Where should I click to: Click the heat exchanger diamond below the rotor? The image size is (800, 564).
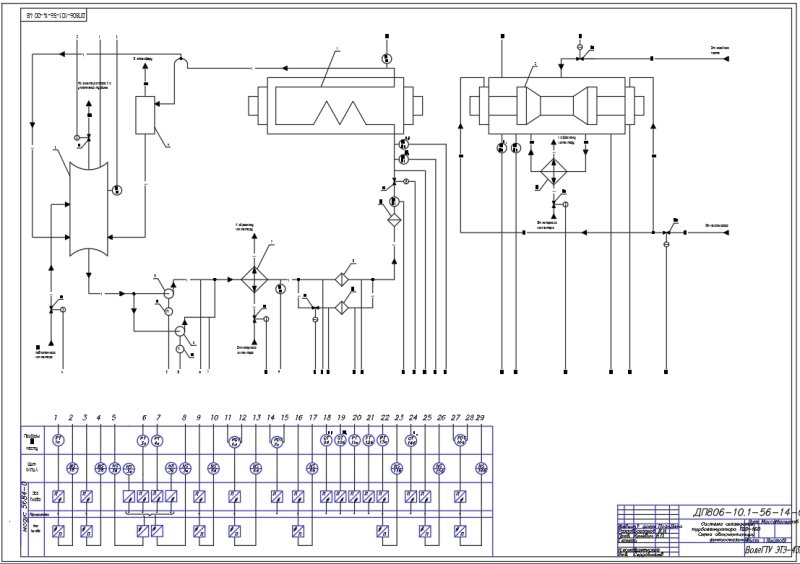tap(554, 171)
